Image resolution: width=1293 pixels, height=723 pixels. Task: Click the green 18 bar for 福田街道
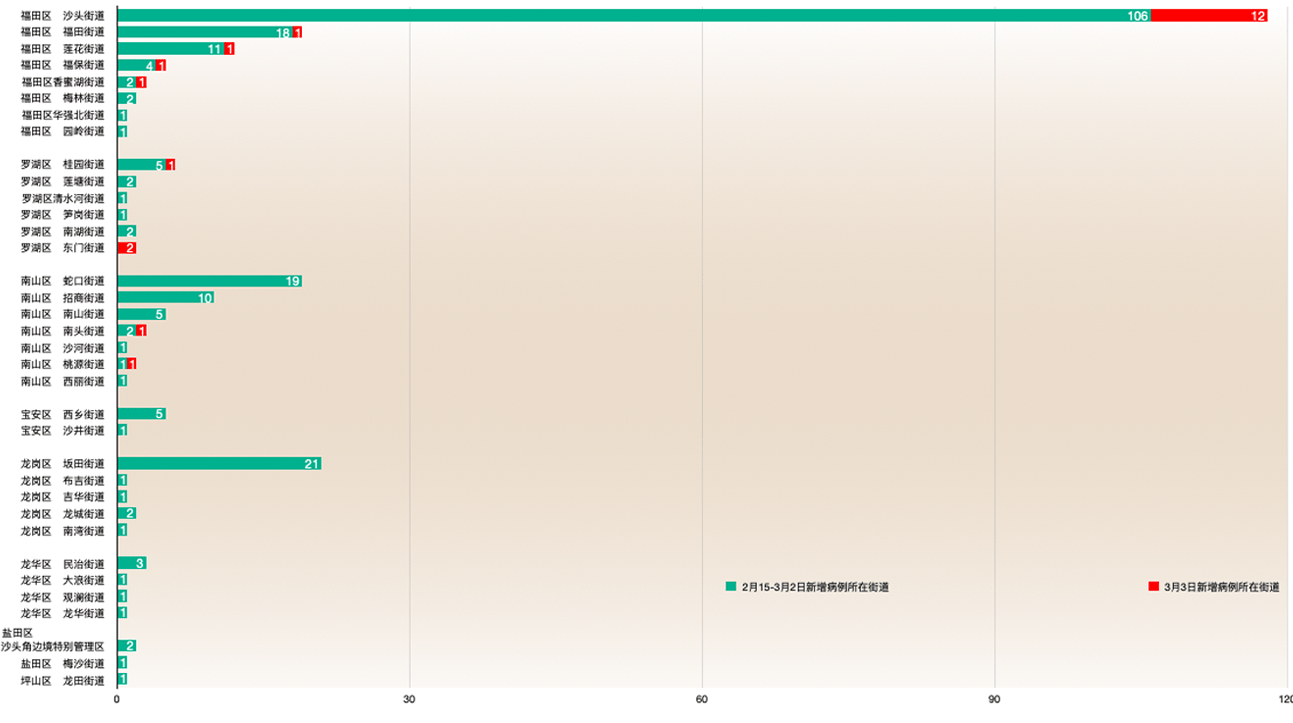(205, 32)
